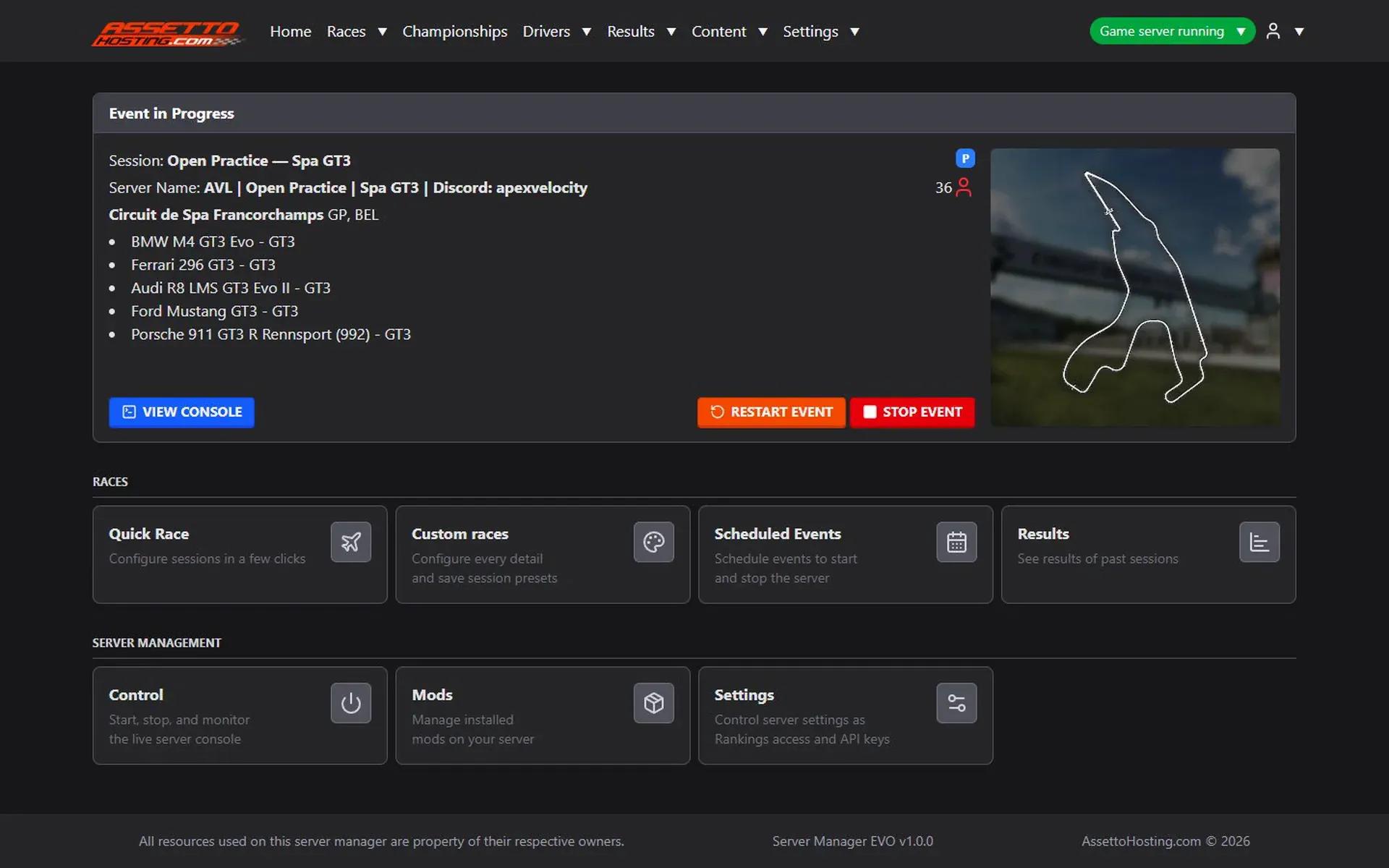The width and height of the screenshot is (1389, 868).
Task: Open the Mods cube icon
Action: [x=654, y=703]
